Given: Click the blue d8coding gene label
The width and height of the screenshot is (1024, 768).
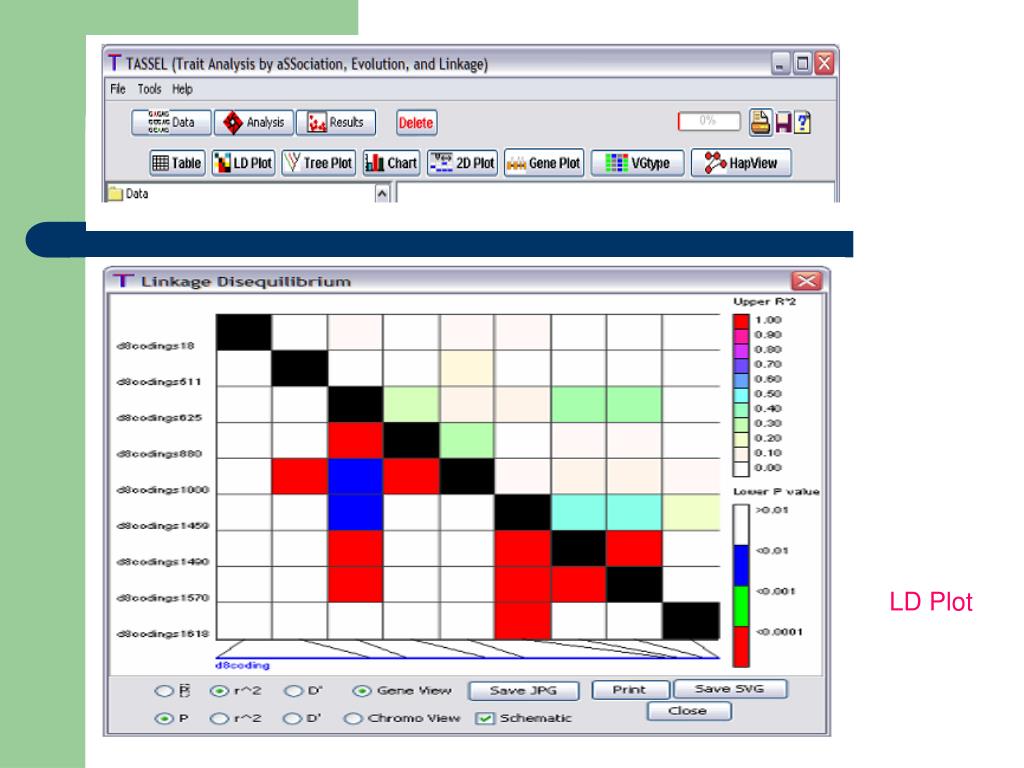Looking at the screenshot, I should click(x=242, y=665).
